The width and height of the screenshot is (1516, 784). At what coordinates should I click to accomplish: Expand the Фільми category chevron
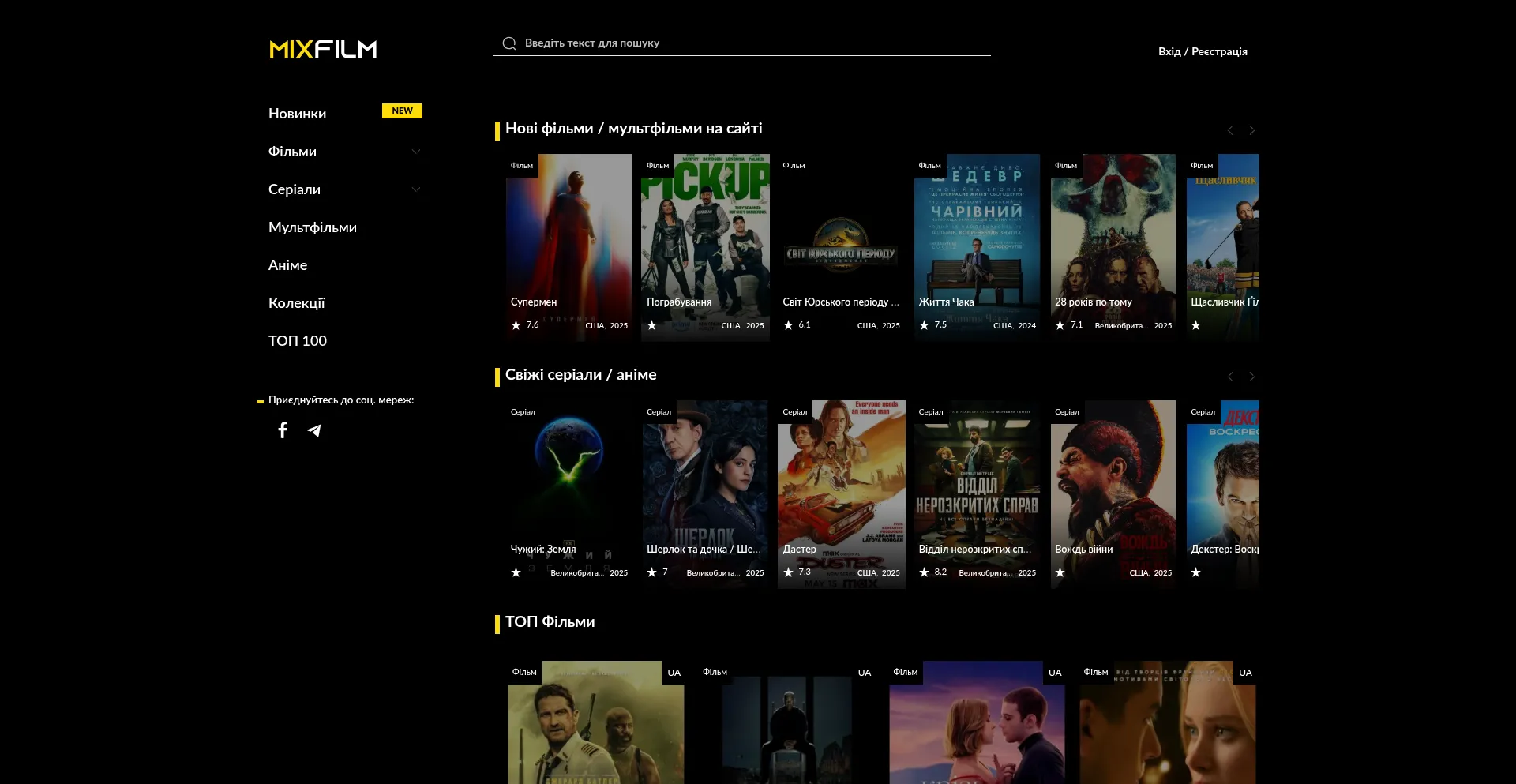click(416, 152)
